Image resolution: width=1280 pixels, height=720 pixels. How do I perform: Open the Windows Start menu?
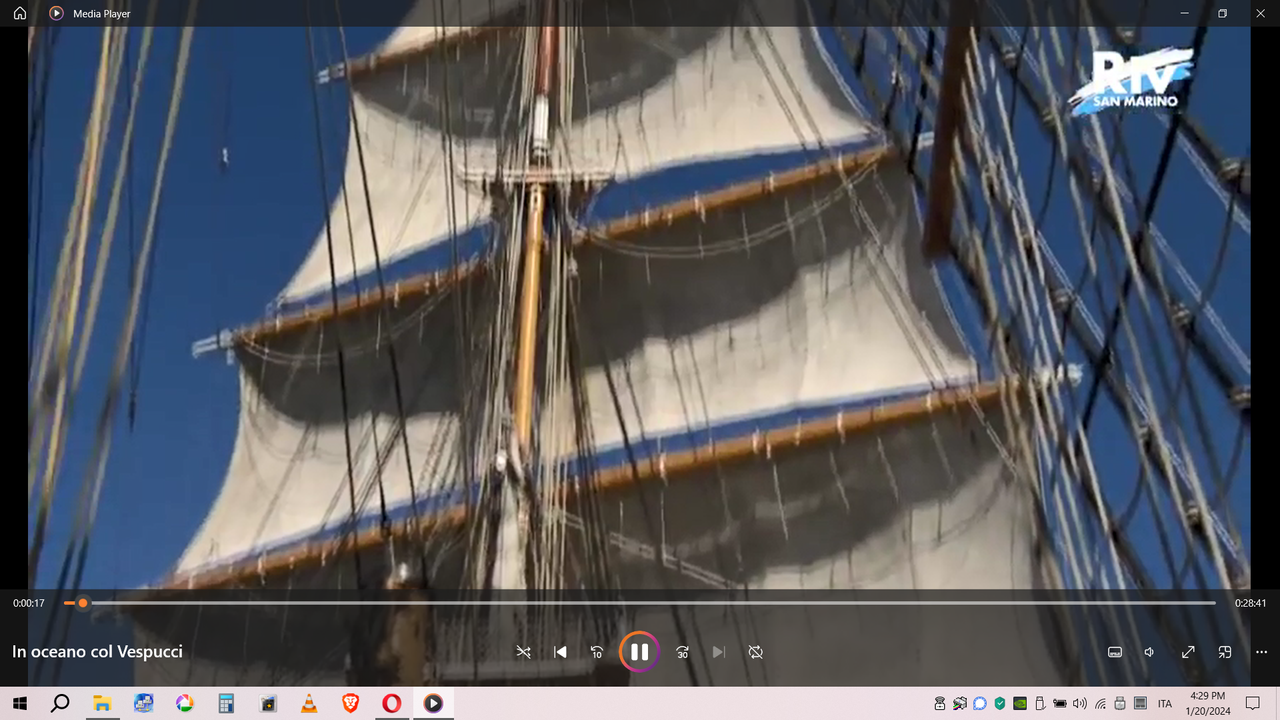coord(19,704)
